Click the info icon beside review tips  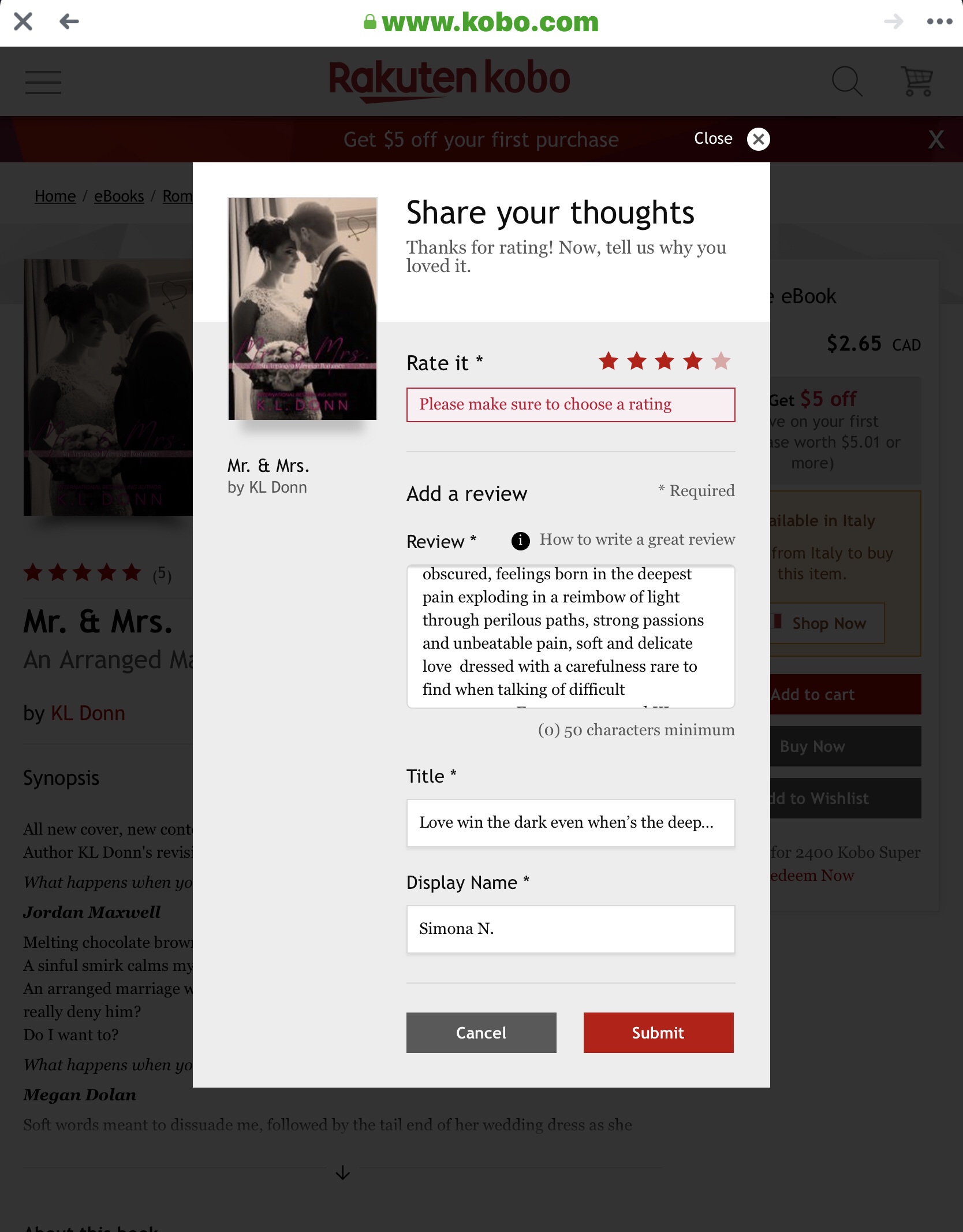pyautogui.click(x=520, y=541)
